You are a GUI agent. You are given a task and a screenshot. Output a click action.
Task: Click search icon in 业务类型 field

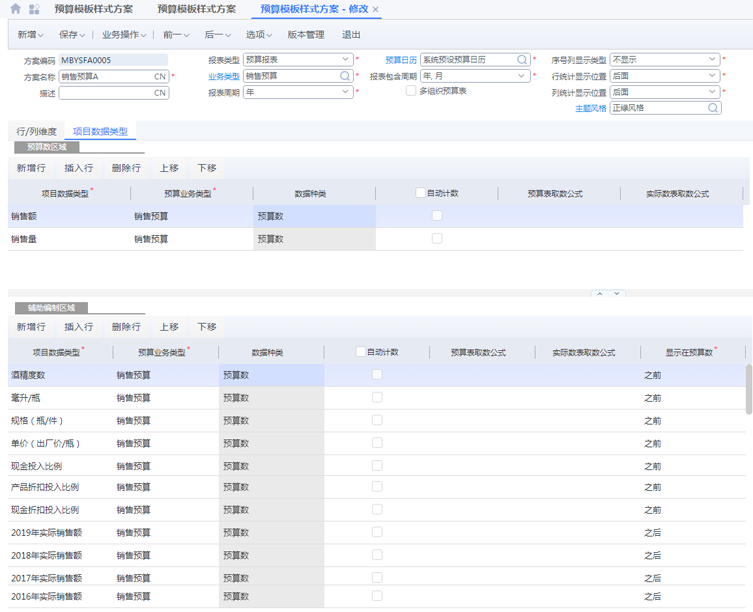click(345, 76)
